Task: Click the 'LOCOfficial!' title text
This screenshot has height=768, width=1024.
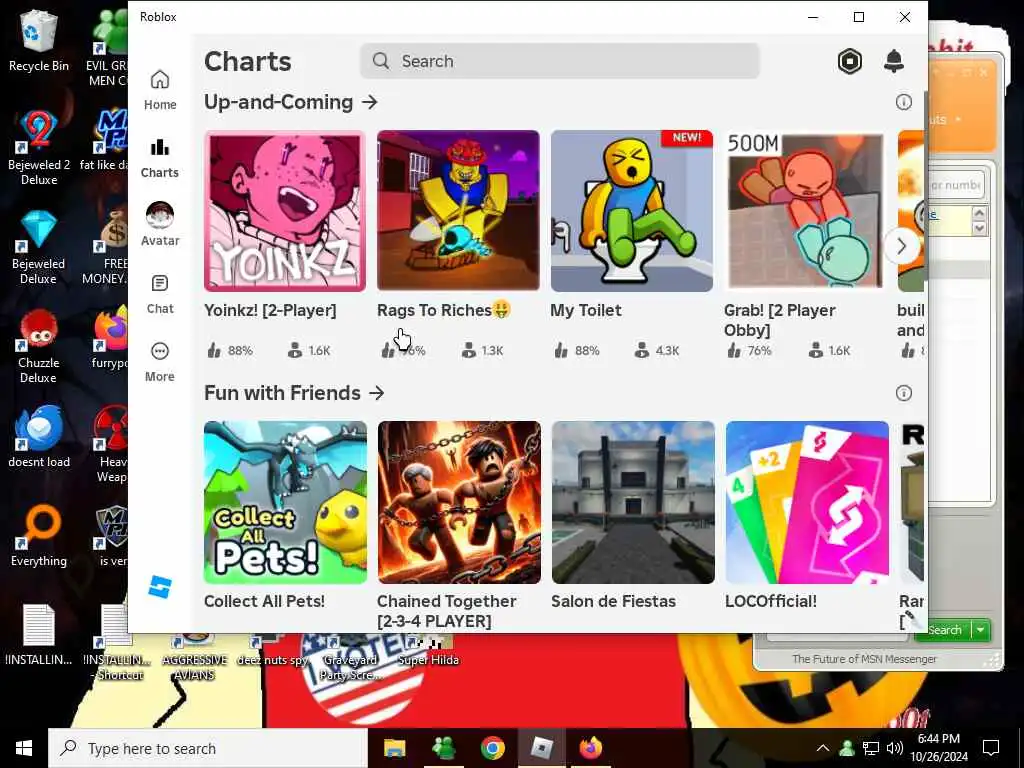Action: click(771, 601)
